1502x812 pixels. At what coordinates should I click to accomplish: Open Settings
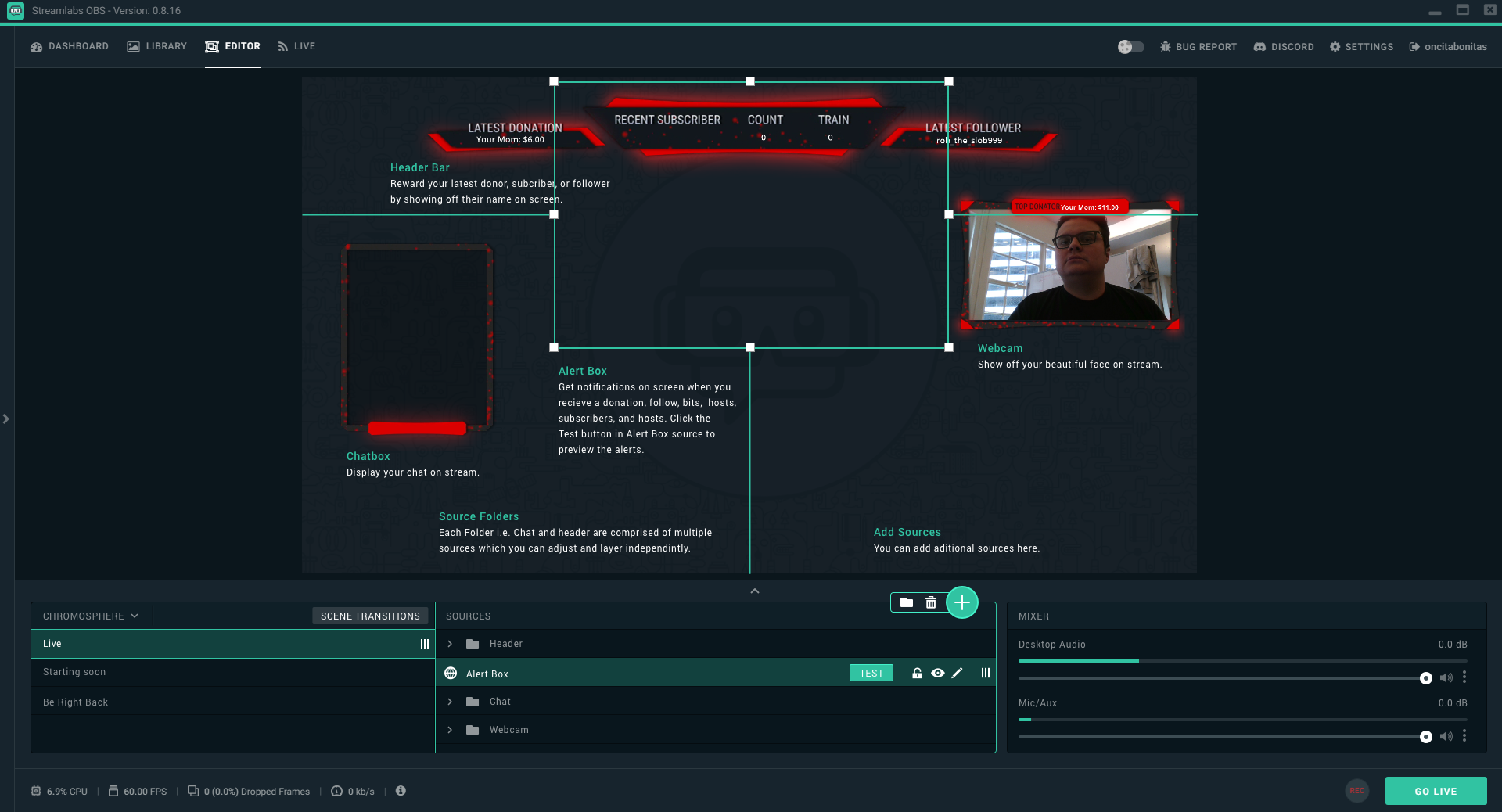point(1361,47)
